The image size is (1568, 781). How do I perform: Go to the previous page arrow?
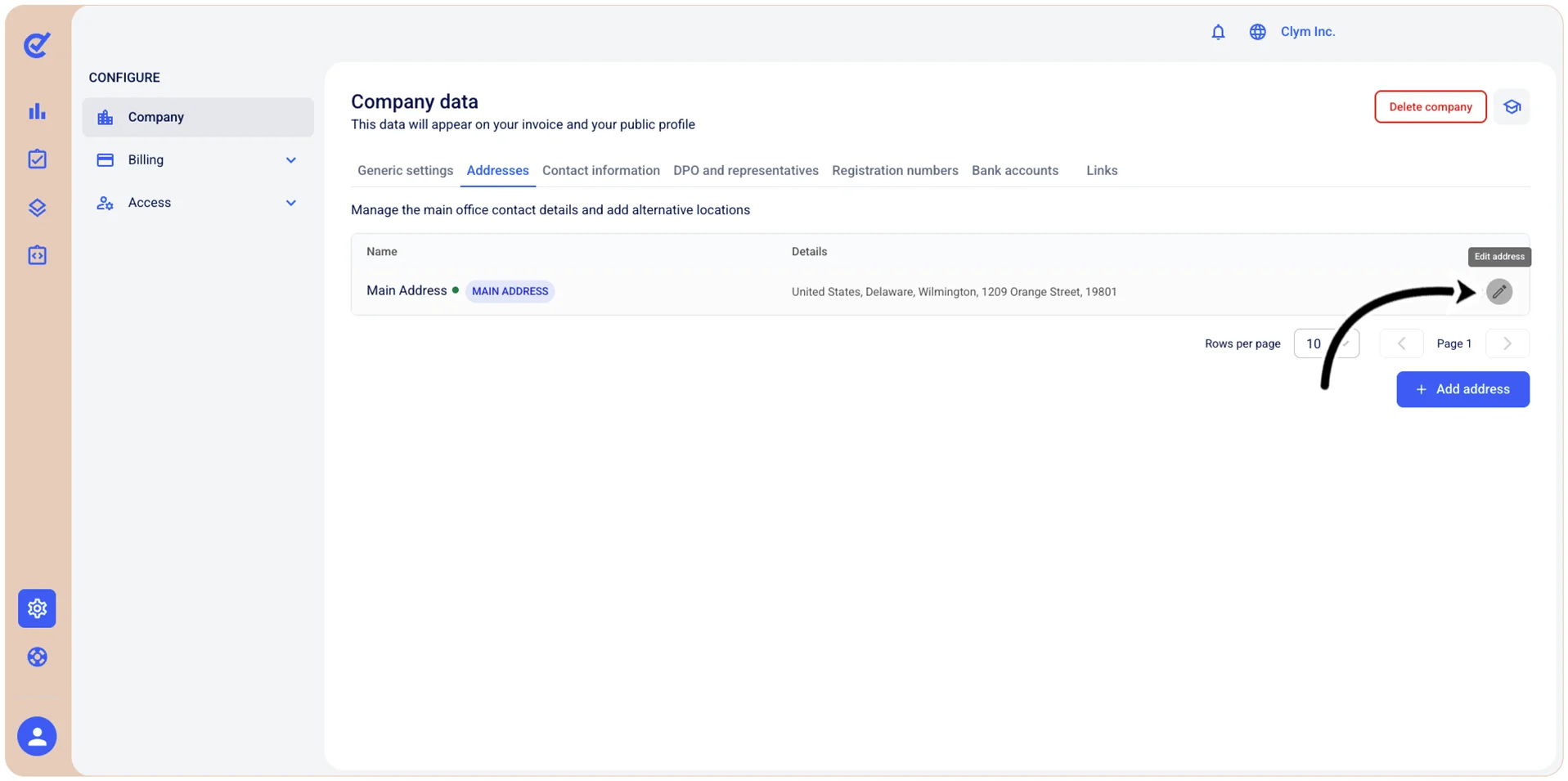1401,343
